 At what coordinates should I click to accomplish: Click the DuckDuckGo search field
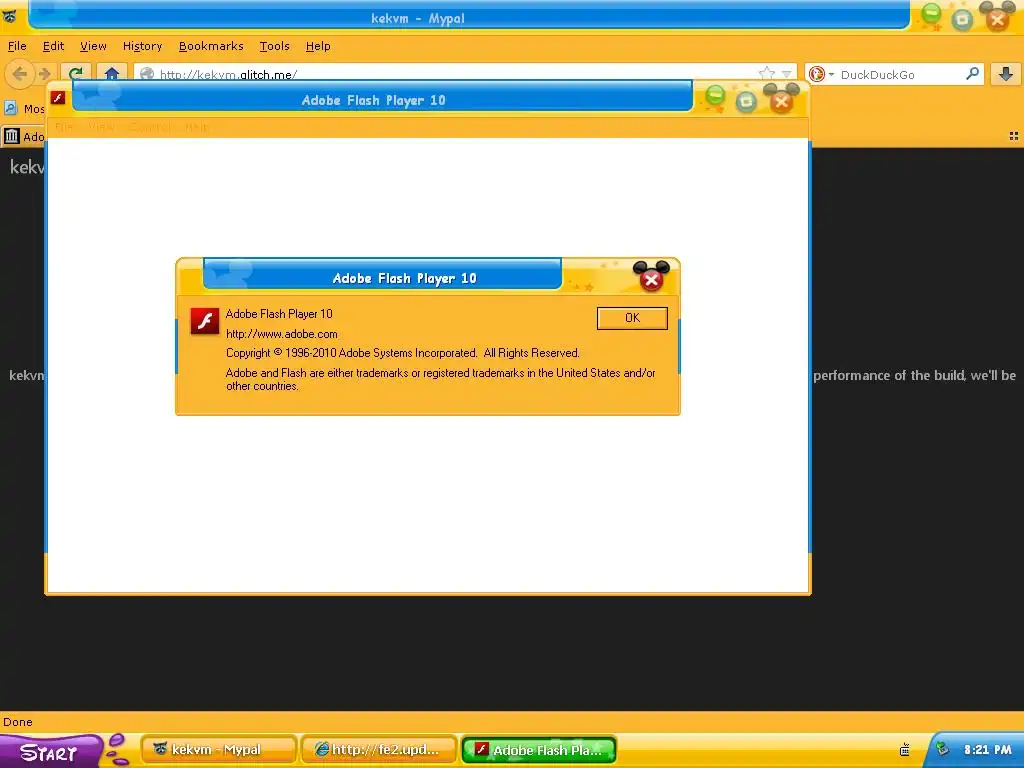click(900, 74)
